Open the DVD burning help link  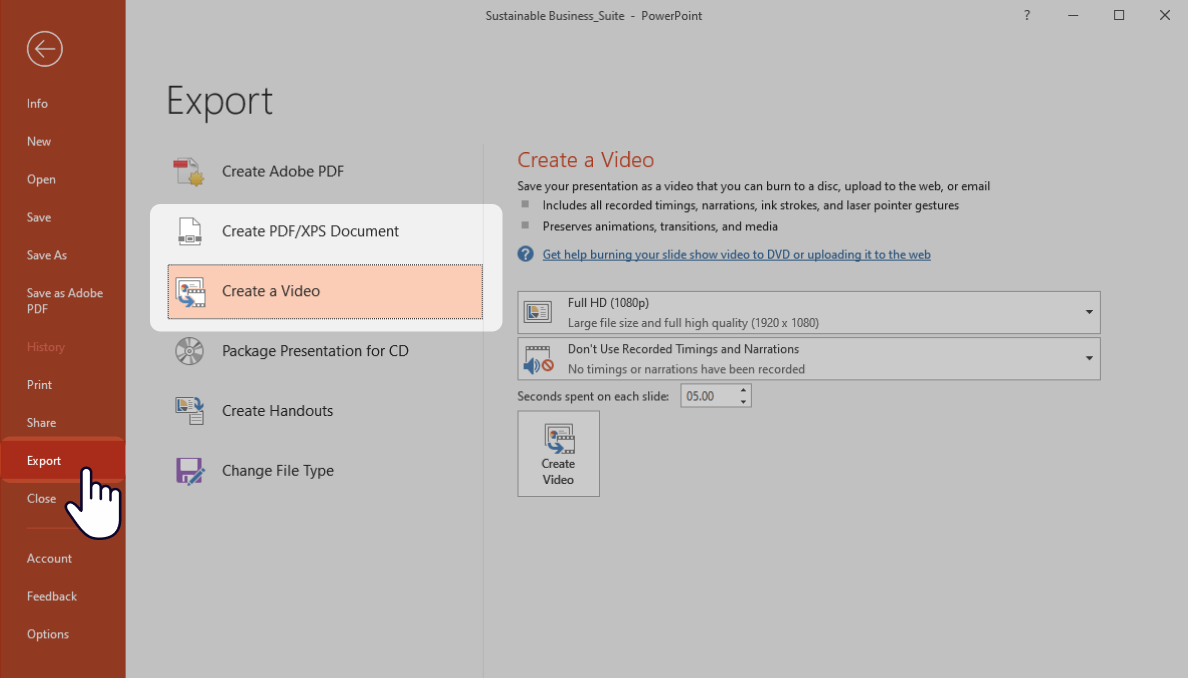coord(736,254)
